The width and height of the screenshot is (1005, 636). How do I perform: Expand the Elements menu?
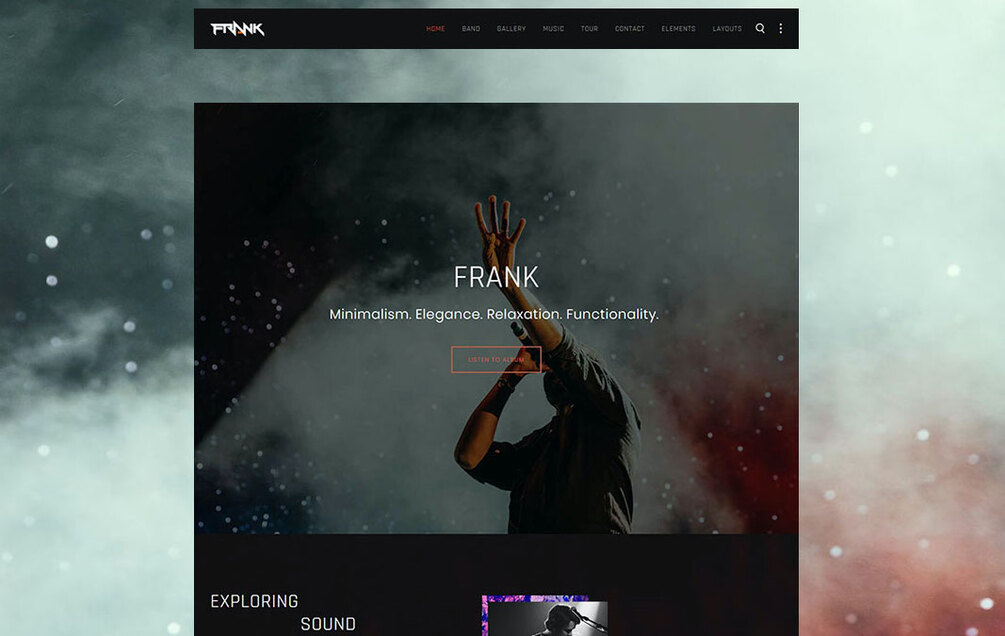(678, 29)
